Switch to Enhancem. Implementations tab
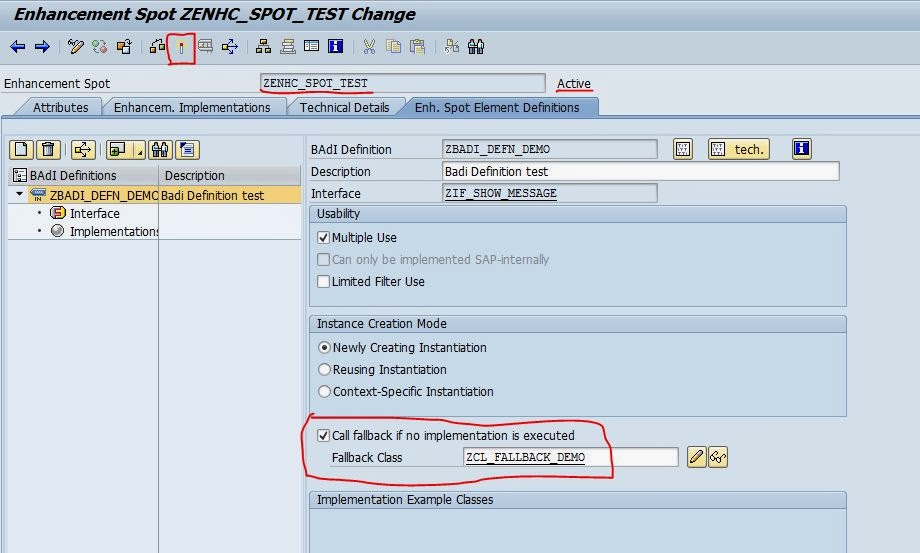The width and height of the screenshot is (920, 553). click(192, 107)
